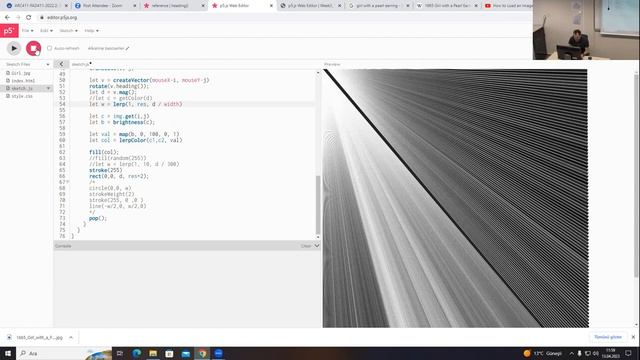This screenshot has height=360, width=640.
Task: Open the notification center icon
Action: click(628, 353)
